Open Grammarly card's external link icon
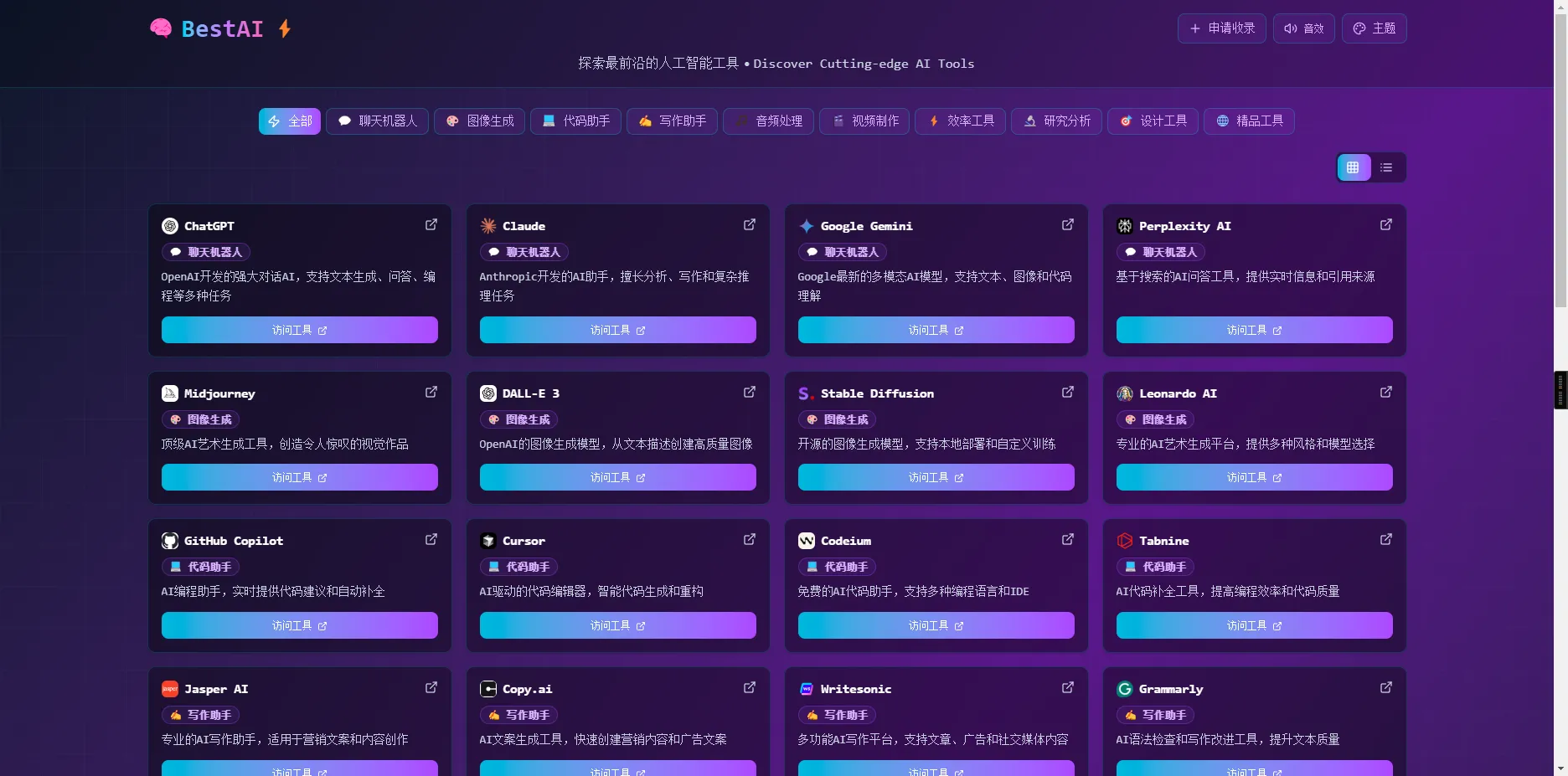The width and height of the screenshot is (1568, 776). tap(1386, 687)
